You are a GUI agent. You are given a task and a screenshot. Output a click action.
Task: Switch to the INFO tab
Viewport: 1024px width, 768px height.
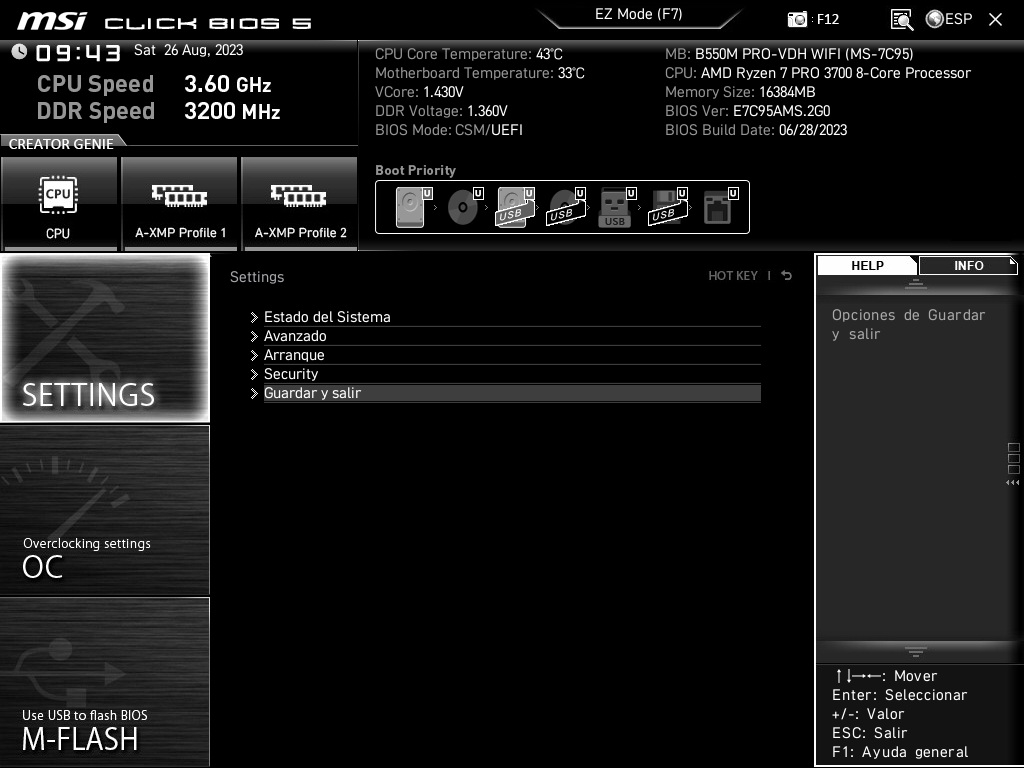point(968,265)
